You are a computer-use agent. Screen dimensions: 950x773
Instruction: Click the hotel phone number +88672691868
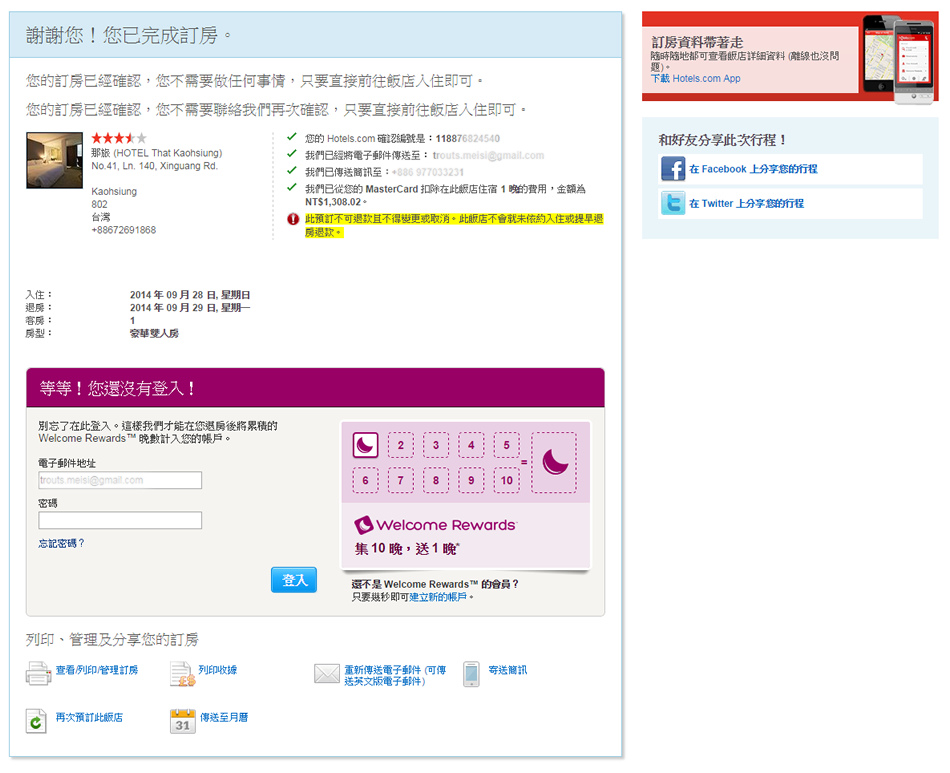124,230
